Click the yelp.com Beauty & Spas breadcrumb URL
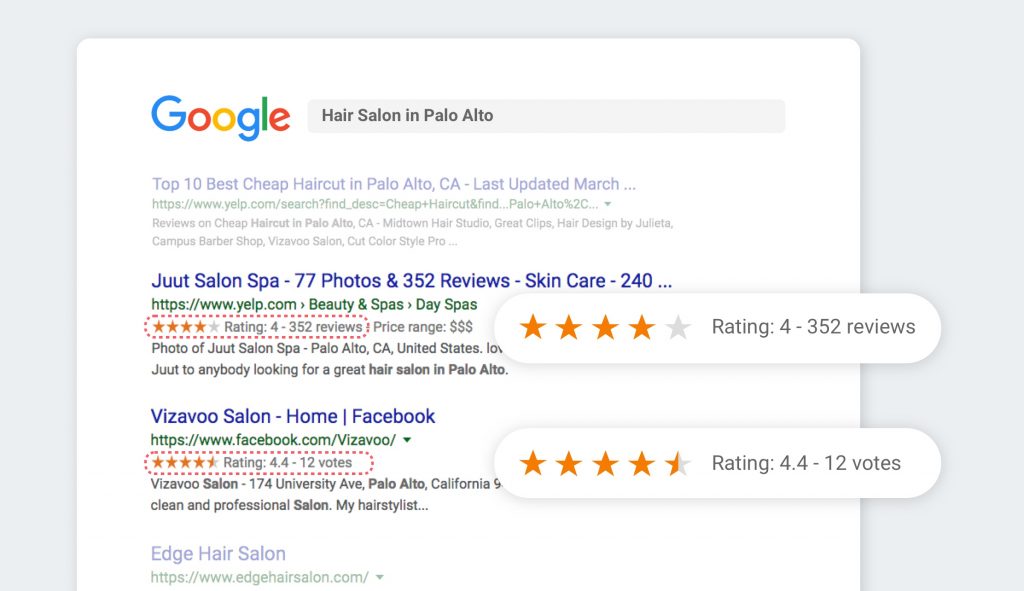Viewport: 1024px width, 591px height. tap(314, 304)
